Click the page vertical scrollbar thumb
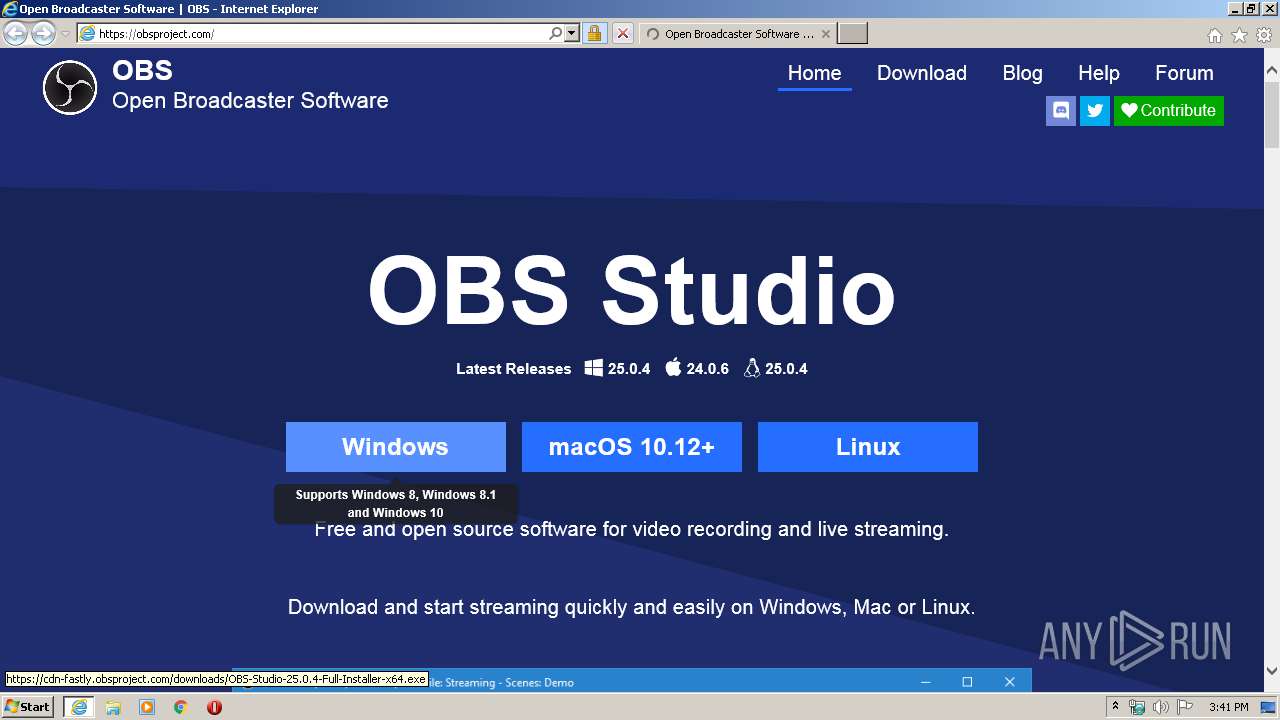The width and height of the screenshot is (1280, 720). click(1272, 115)
